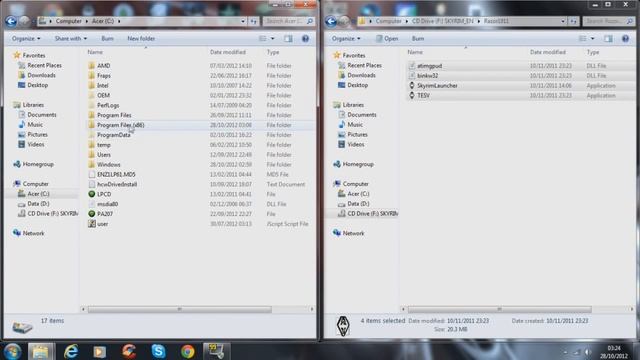Open address bar history dropdown in the right window

563,21
